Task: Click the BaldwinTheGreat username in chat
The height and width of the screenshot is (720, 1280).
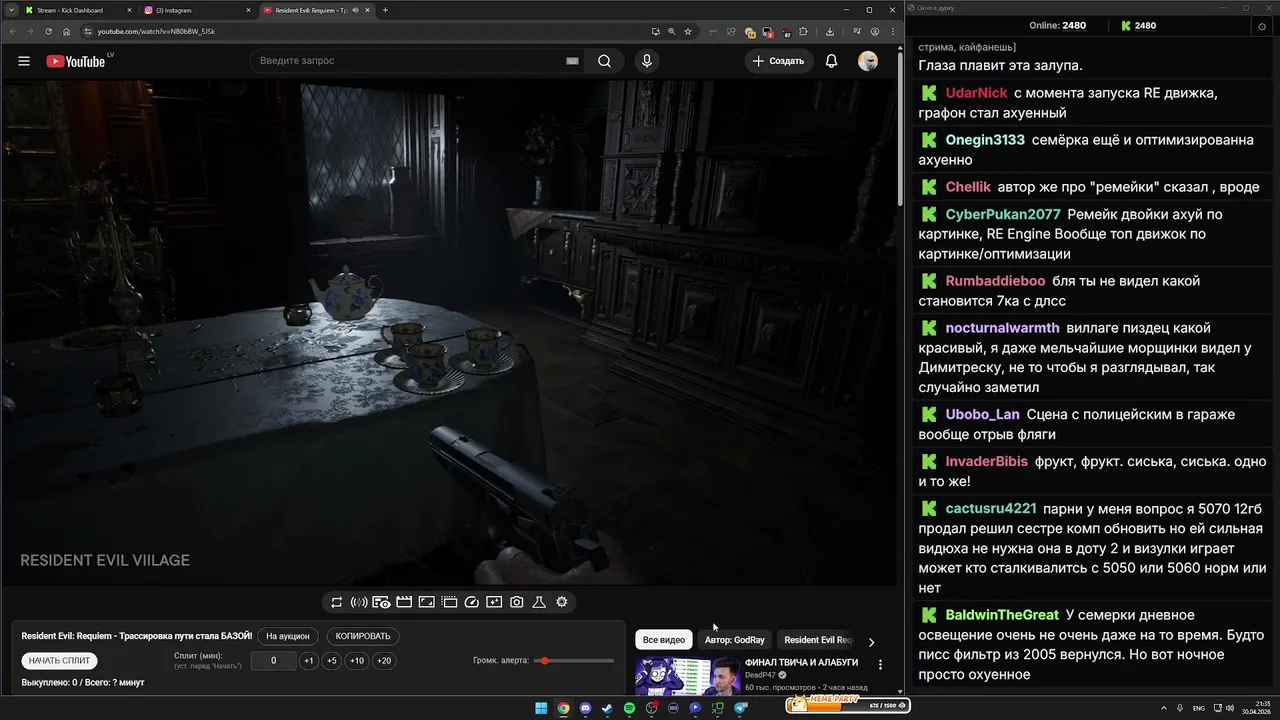Action: (1002, 615)
